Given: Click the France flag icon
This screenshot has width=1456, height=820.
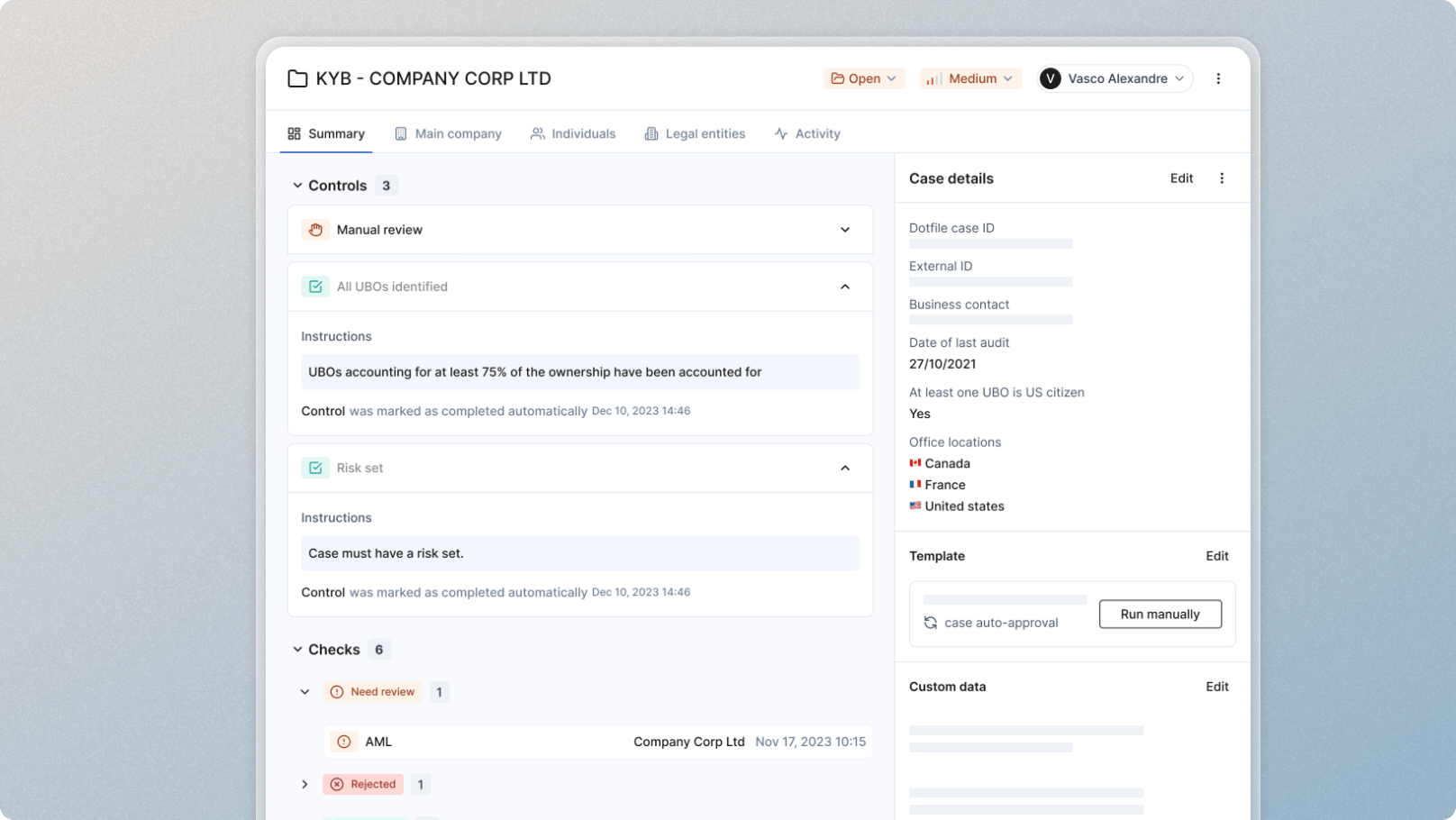Looking at the screenshot, I should [x=915, y=485].
